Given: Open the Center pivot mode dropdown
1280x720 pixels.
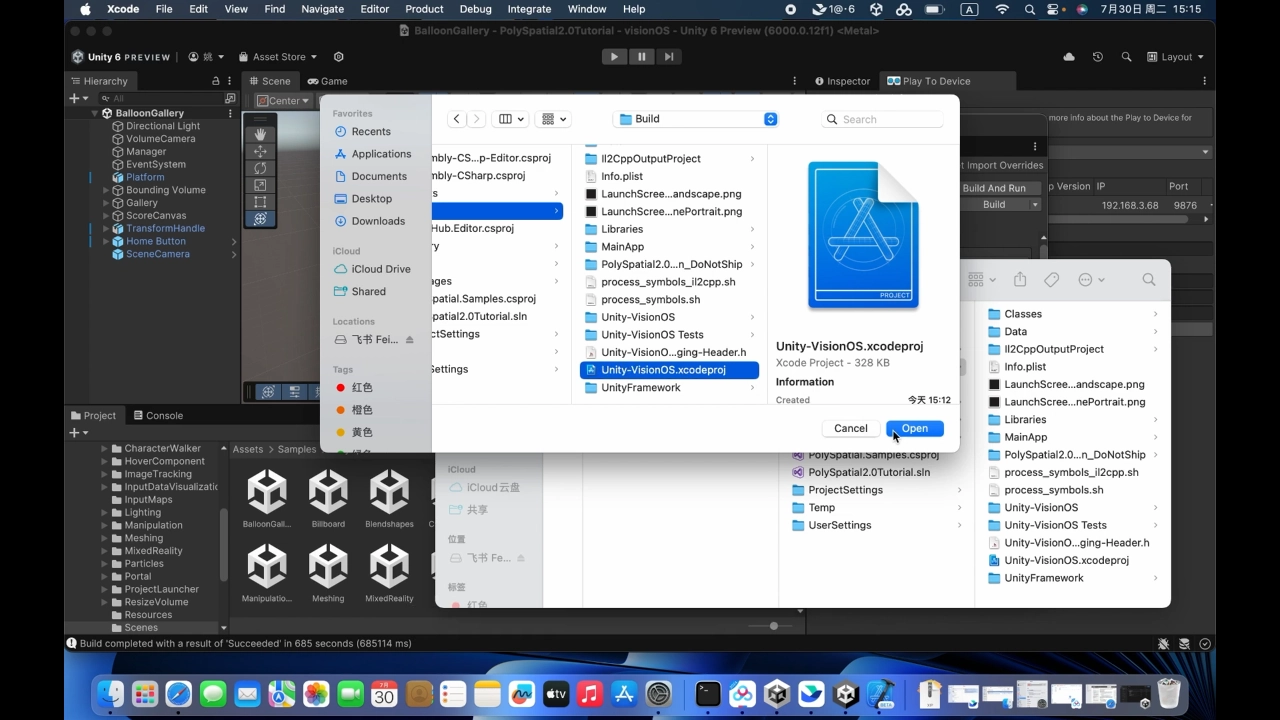Looking at the screenshot, I should point(283,100).
